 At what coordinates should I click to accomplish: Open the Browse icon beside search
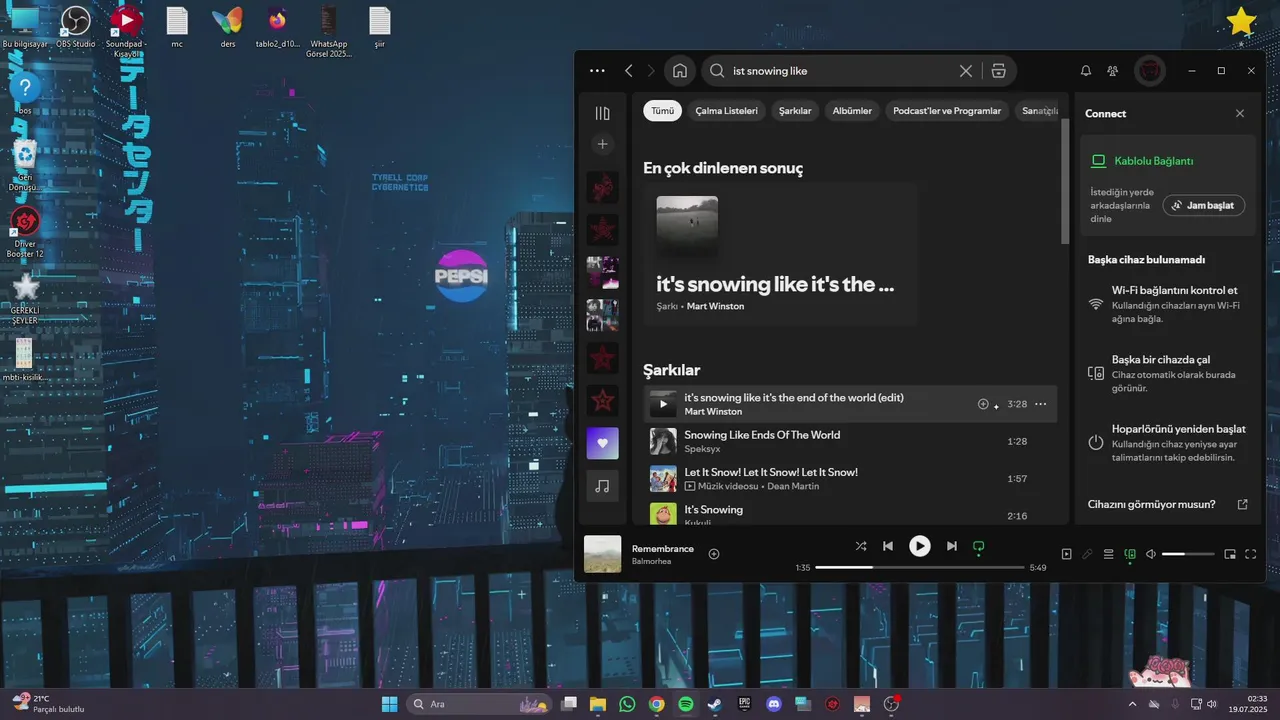tap(998, 71)
